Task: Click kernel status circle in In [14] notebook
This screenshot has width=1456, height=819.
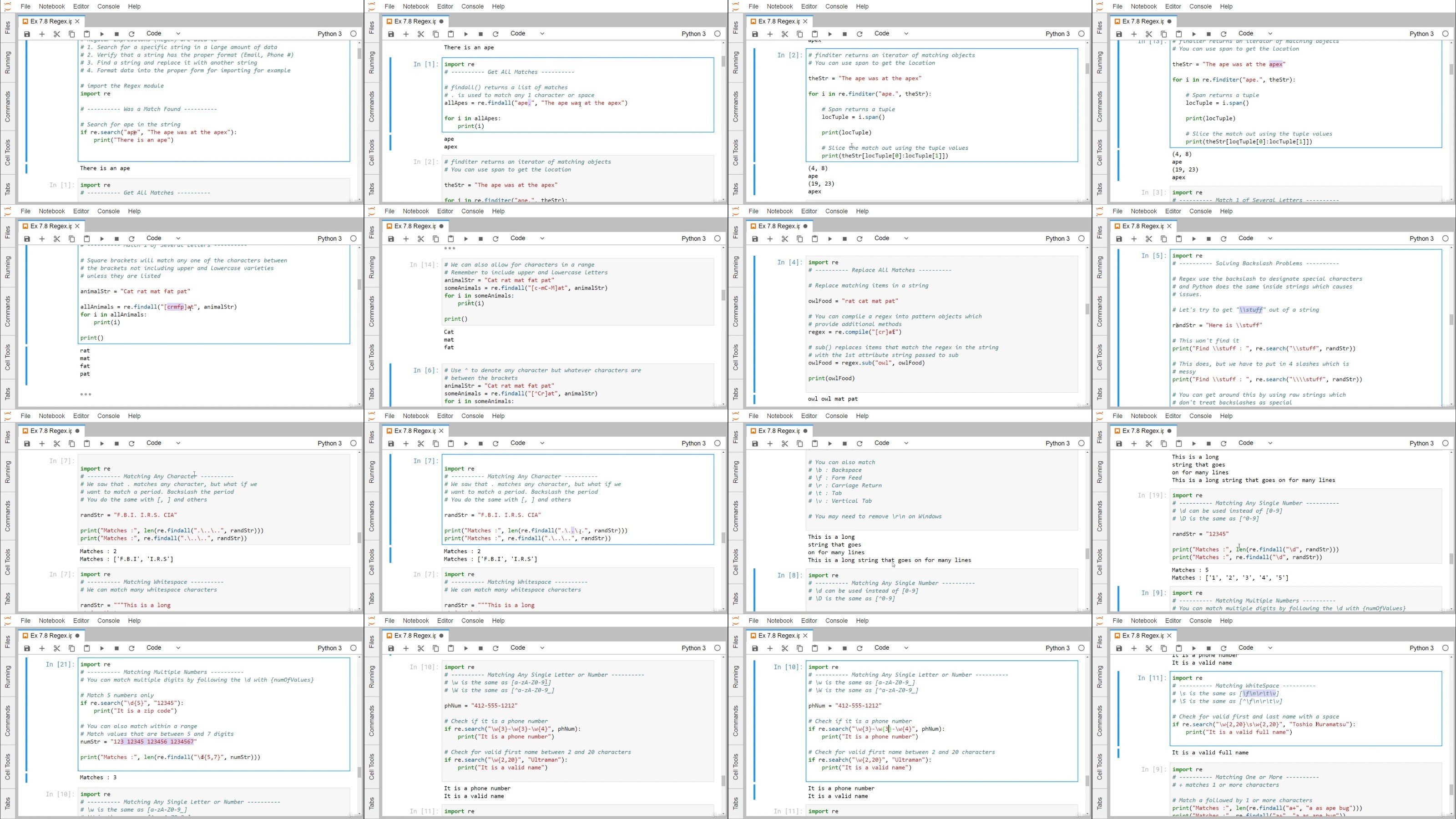Action: (x=717, y=238)
